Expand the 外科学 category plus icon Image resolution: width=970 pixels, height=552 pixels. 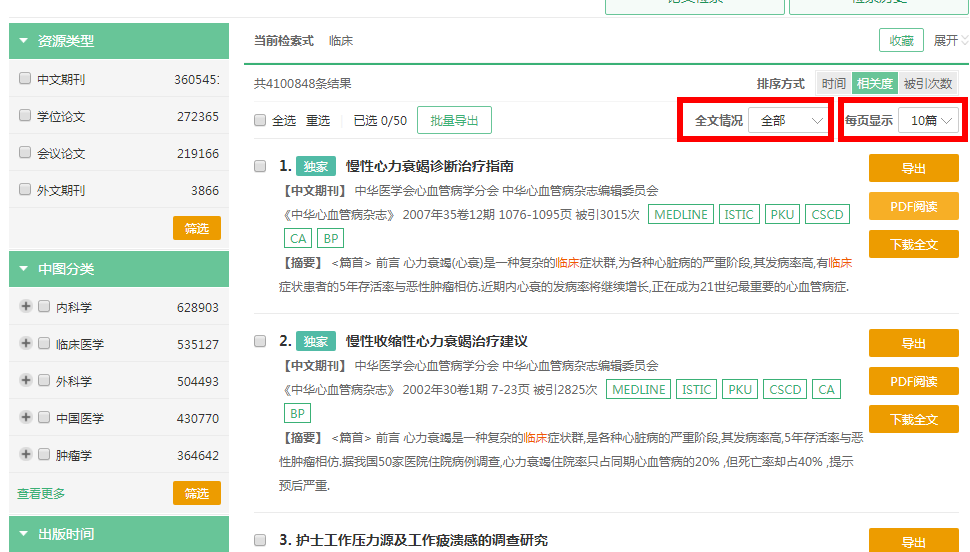point(26,381)
